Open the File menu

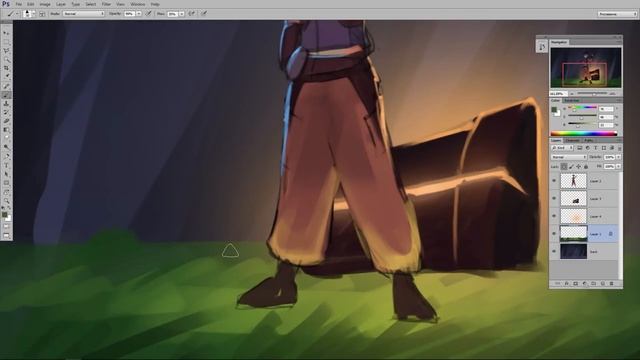click(x=19, y=4)
